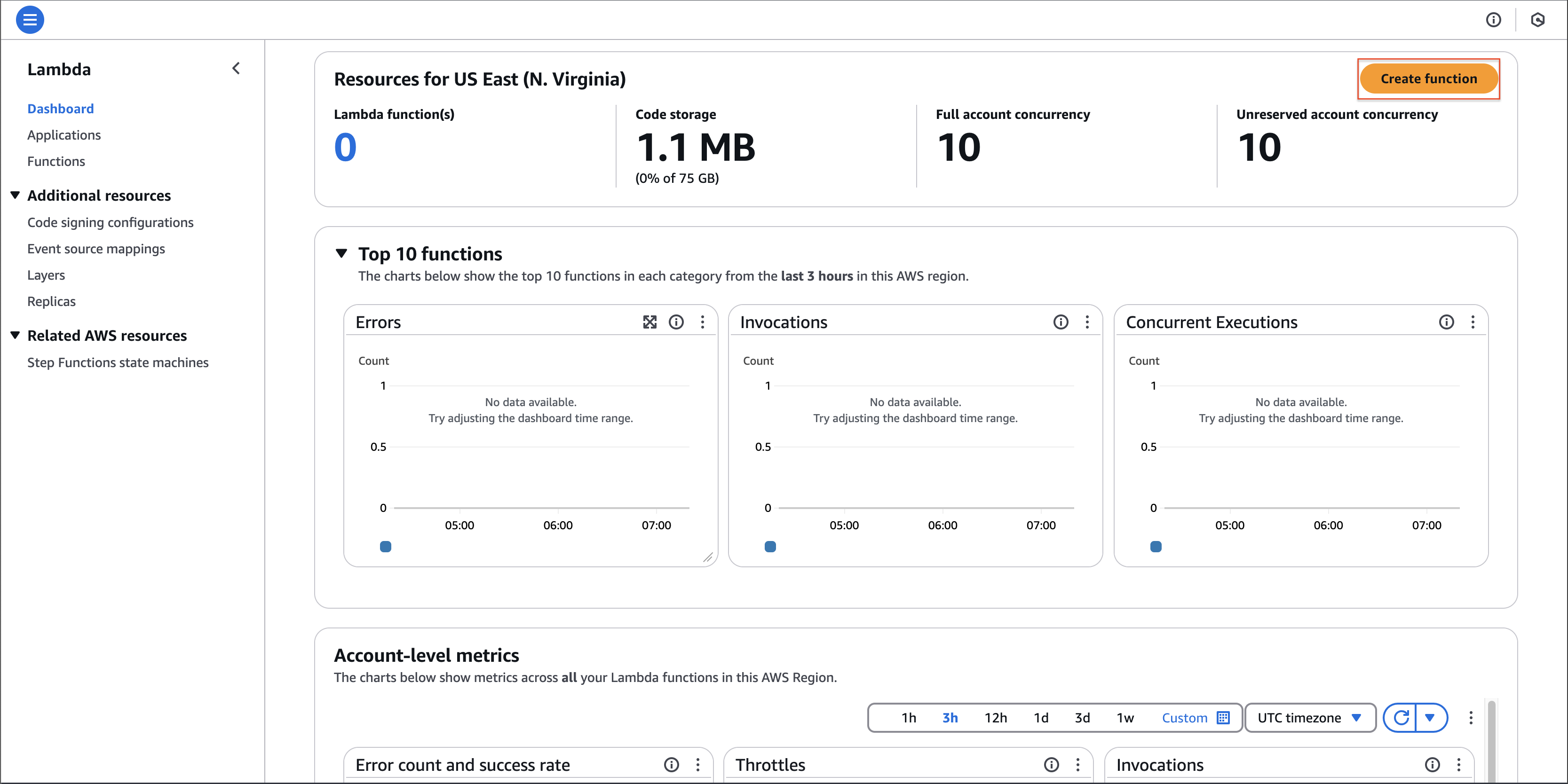Select the 12h time range

(x=995, y=718)
